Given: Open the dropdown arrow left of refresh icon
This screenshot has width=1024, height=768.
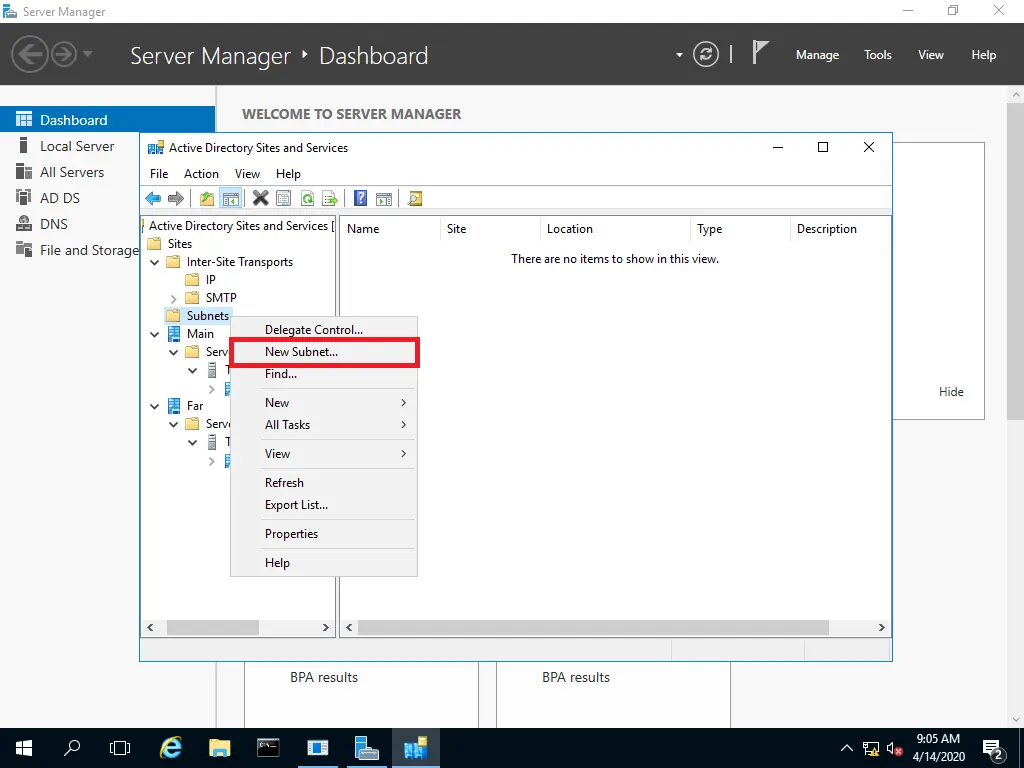Looking at the screenshot, I should point(679,55).
